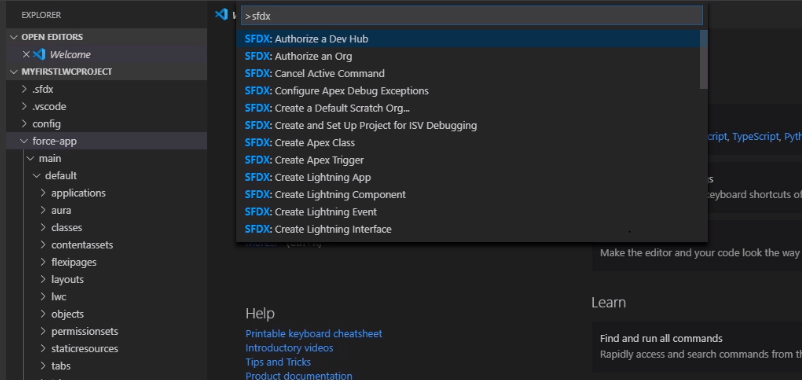Choose SFDX: Create a Default Scratch Org
The height and width of the screenshot is (380, 802).
tap(327, 108)
